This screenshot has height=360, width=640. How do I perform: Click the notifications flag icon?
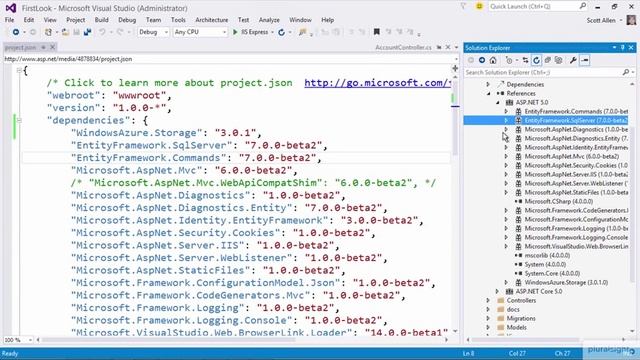463,6
